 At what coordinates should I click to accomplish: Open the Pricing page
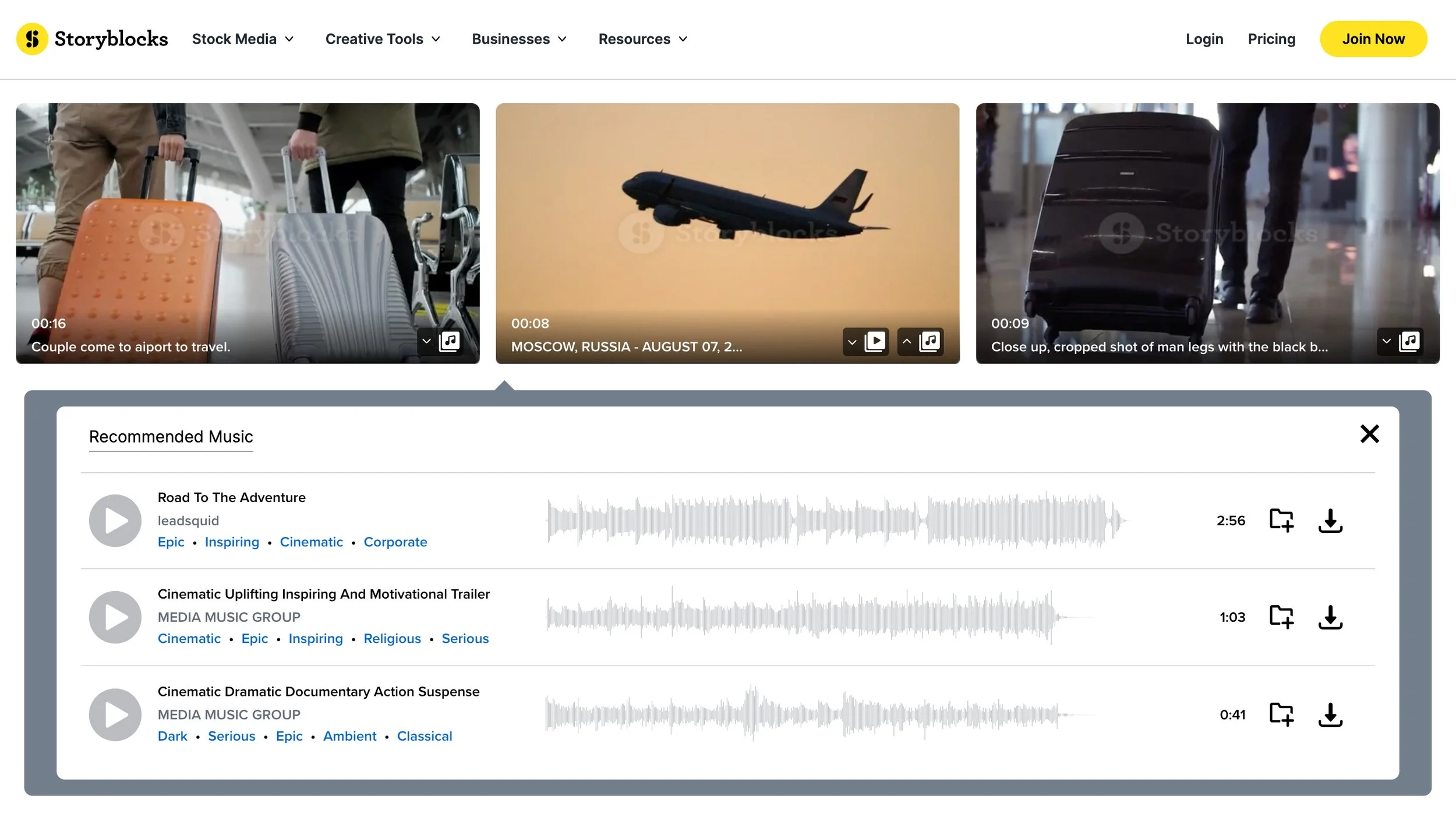coord(1271,38)
